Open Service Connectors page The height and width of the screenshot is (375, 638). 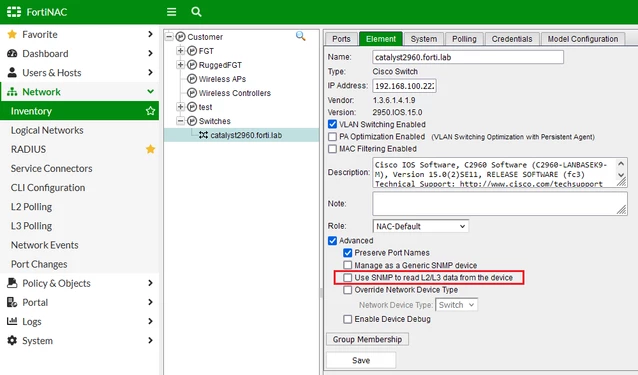[52, 168]
